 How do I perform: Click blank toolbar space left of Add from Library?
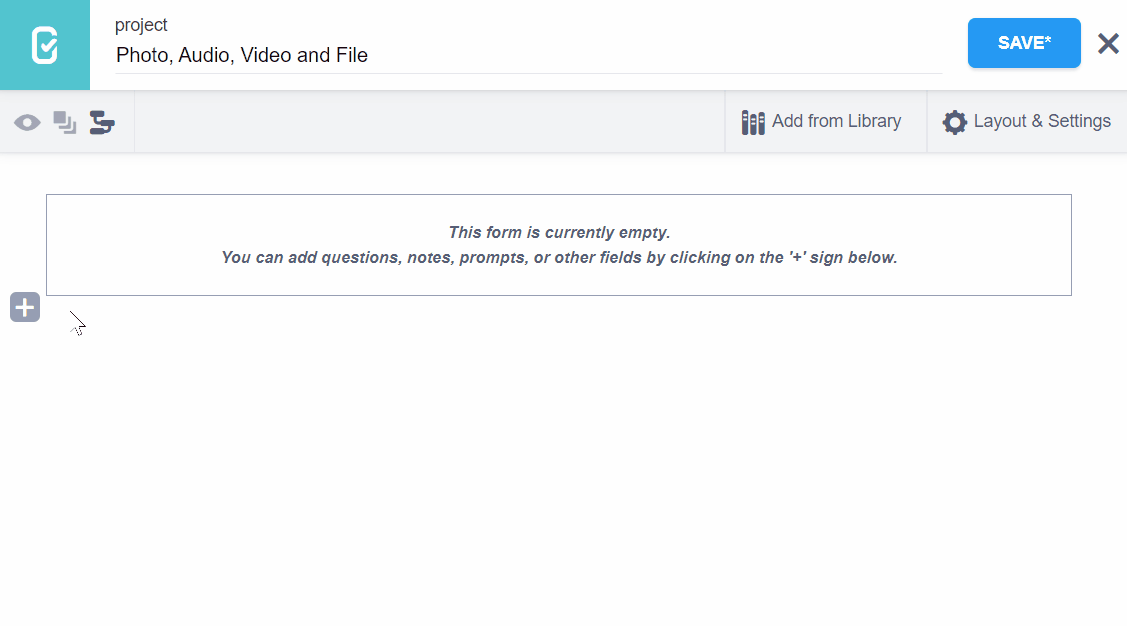point(430,122)
